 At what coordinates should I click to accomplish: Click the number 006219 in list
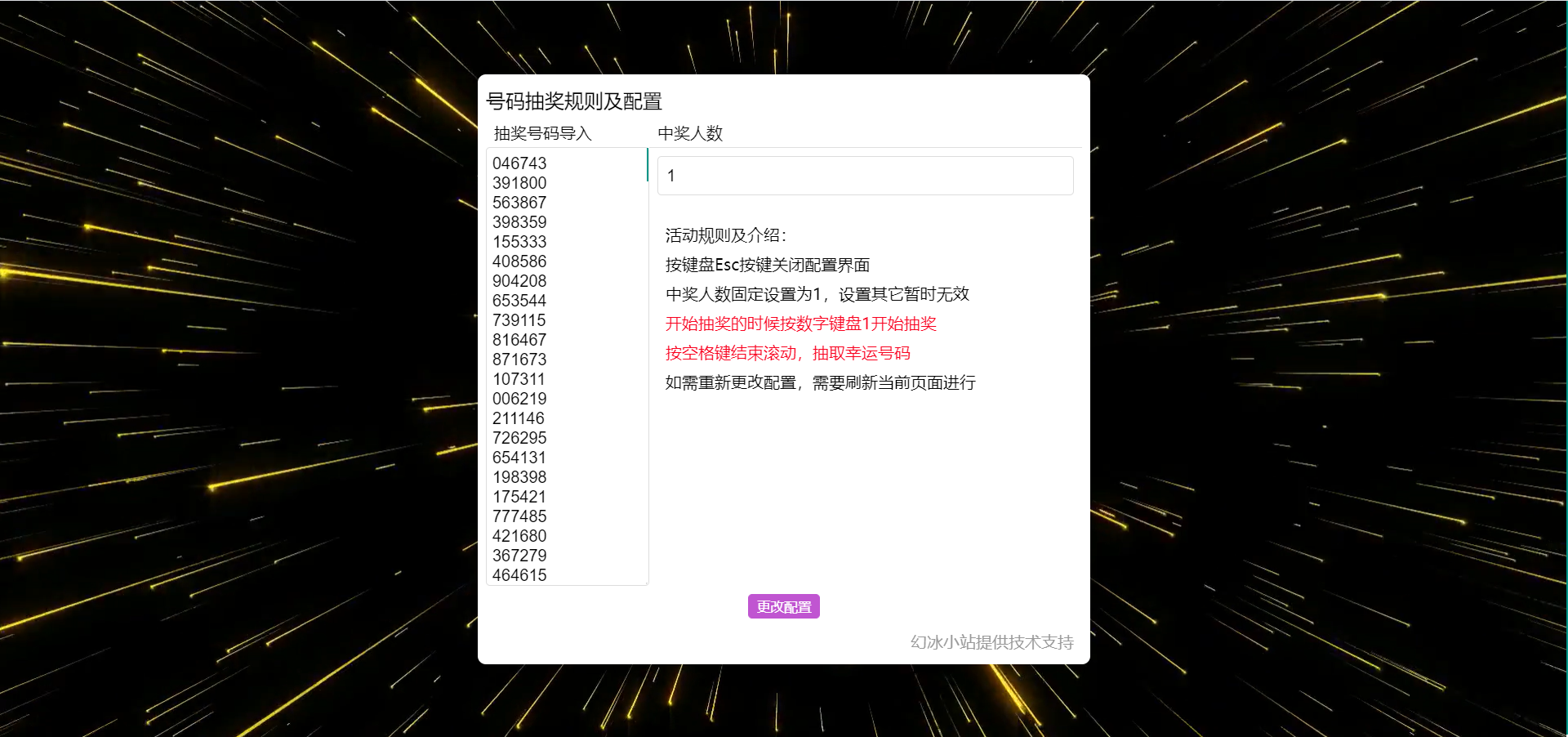519,399
